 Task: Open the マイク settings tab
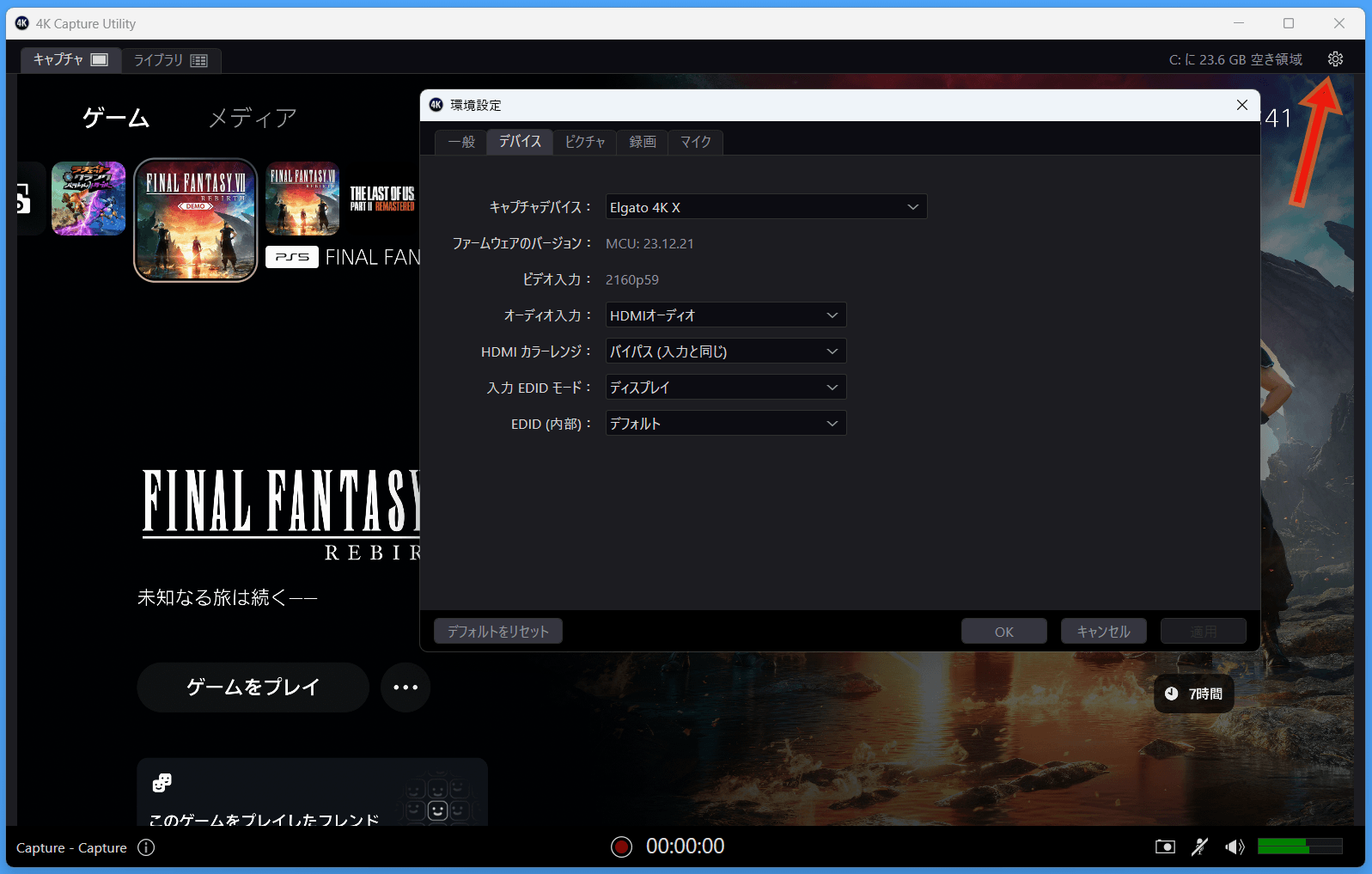click(x=696, y=142)
